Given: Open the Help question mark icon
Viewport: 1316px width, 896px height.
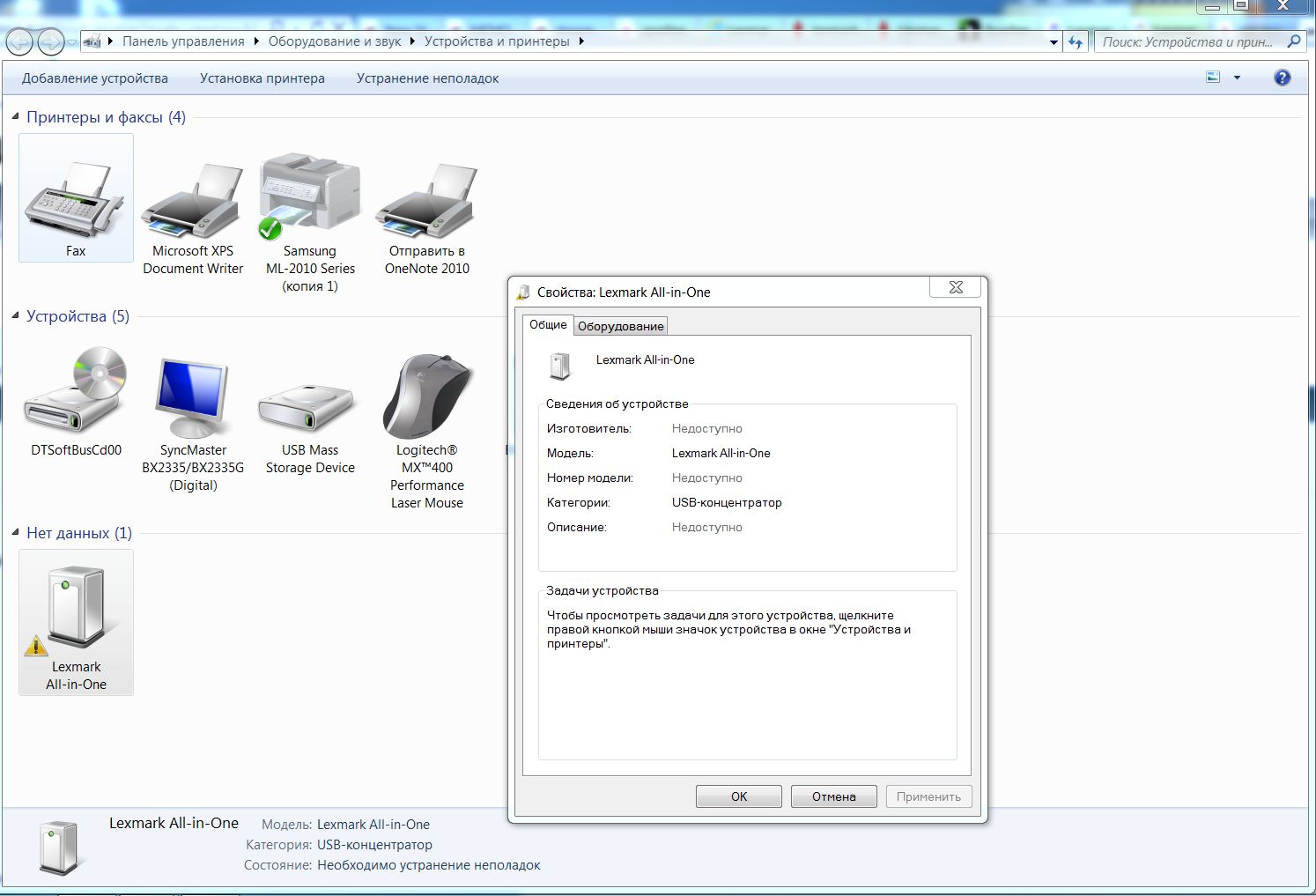Looking at the screenshot, I should [x=1283, y=78].
